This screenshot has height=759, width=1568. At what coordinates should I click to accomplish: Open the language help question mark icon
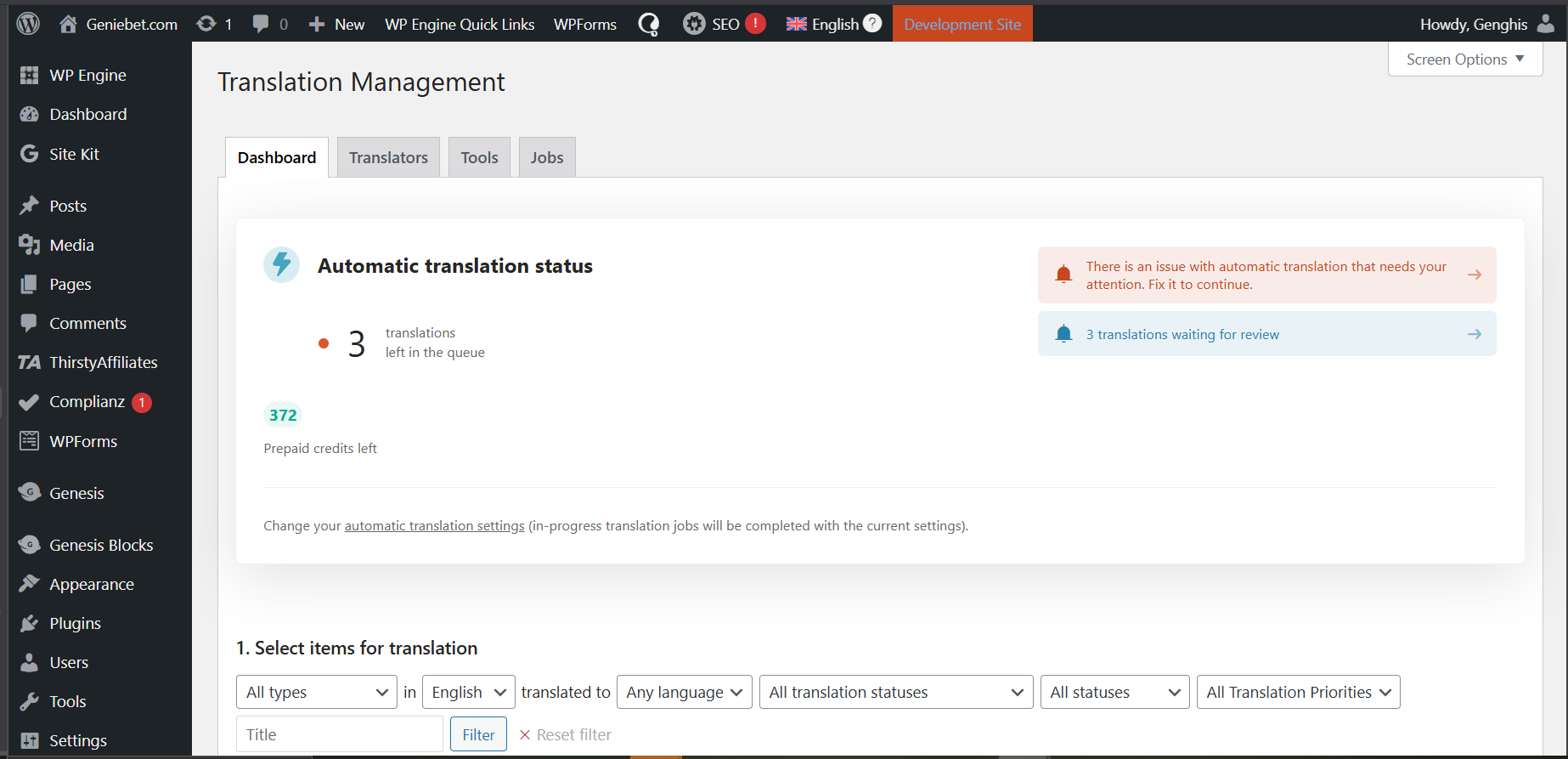point(872,23)
